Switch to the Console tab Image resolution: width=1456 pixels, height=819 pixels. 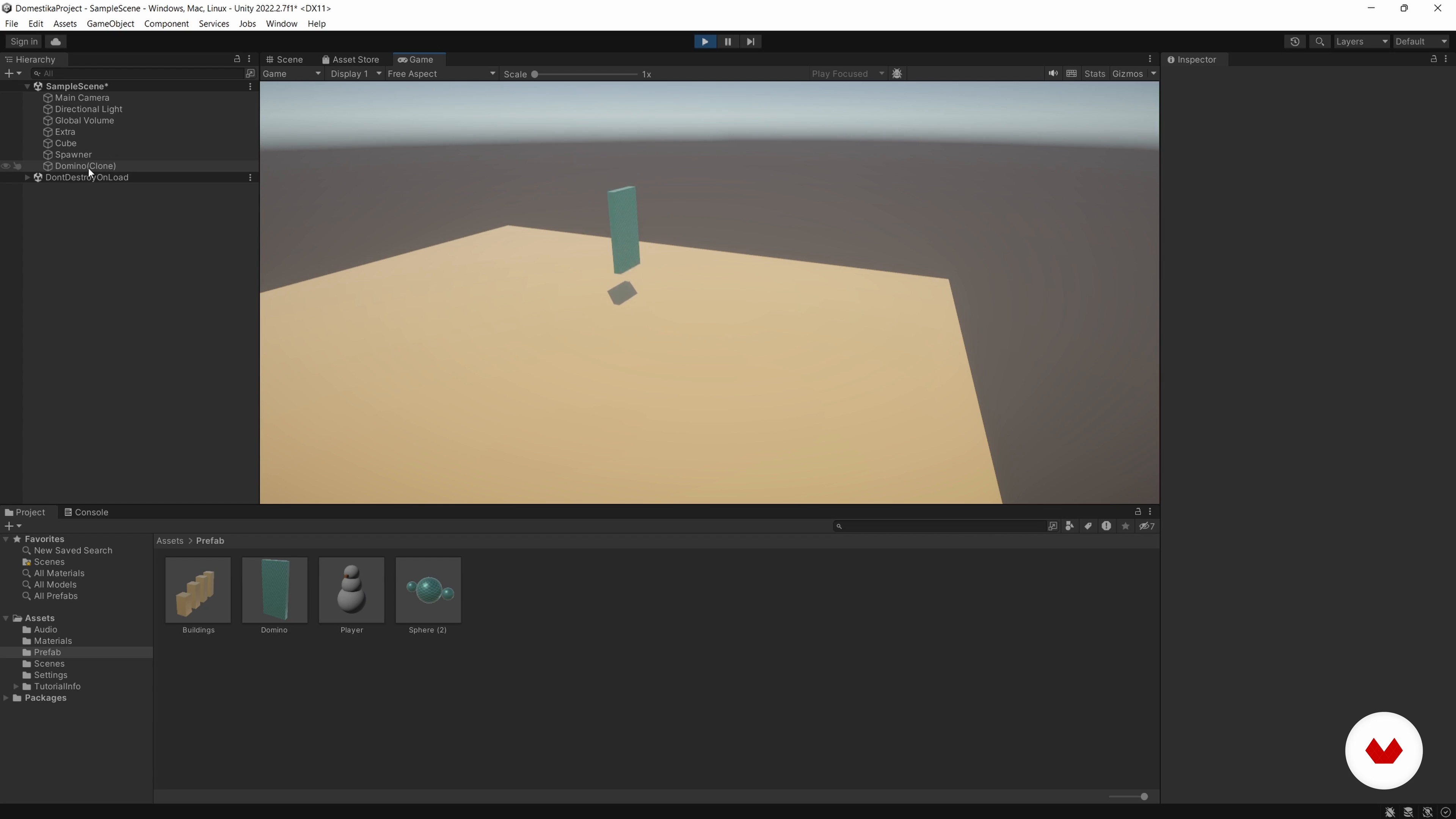(x=86, y=512)
